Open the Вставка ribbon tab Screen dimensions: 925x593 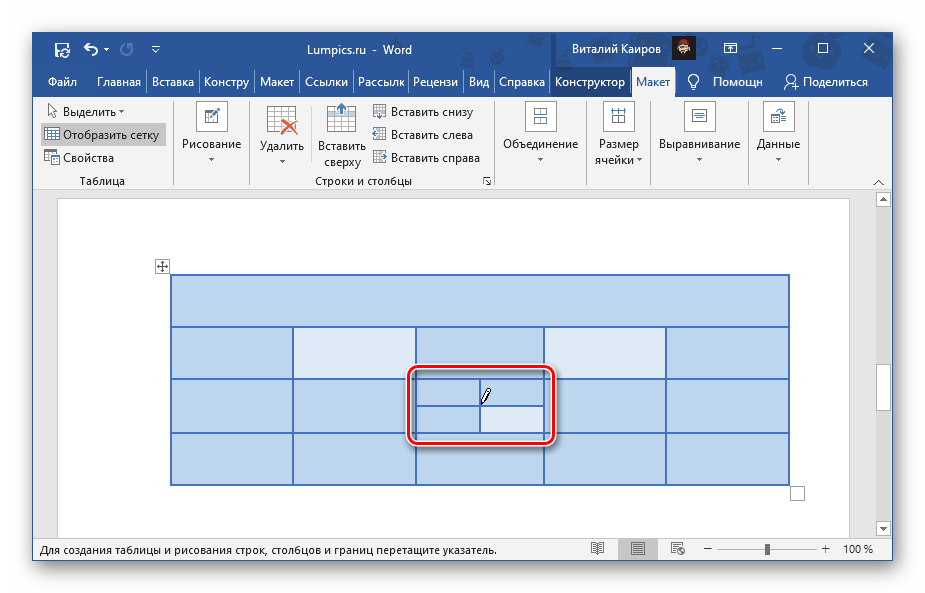tap(173, 82)
